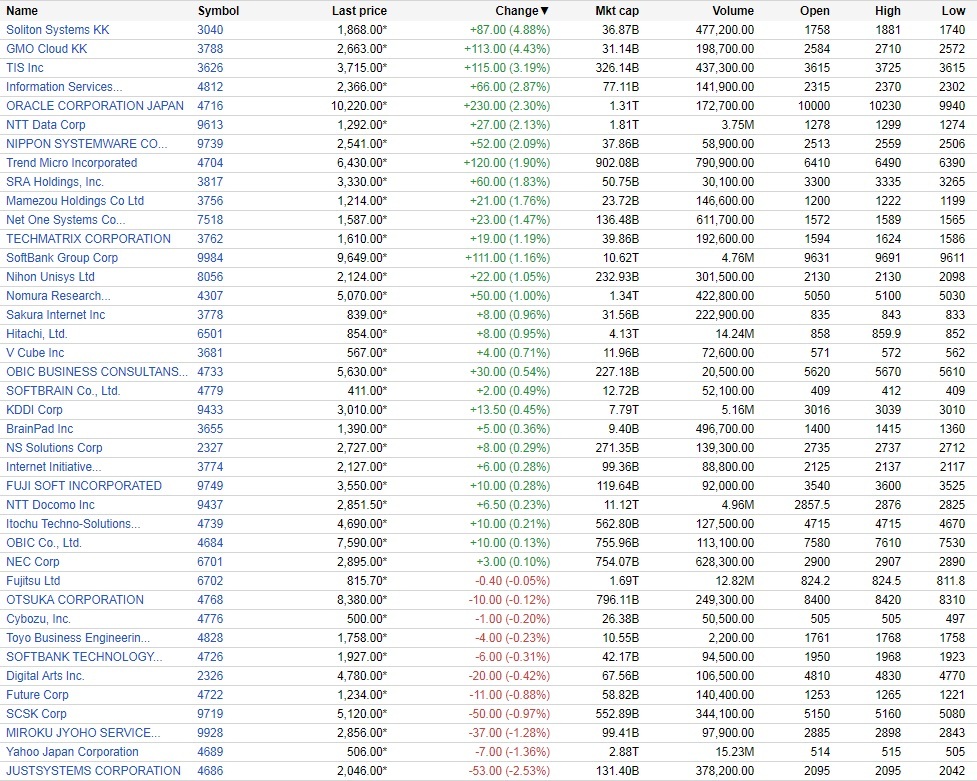Screen dimensions: 977x781
Task: Sort table by High column header
Action: point(887,11)
